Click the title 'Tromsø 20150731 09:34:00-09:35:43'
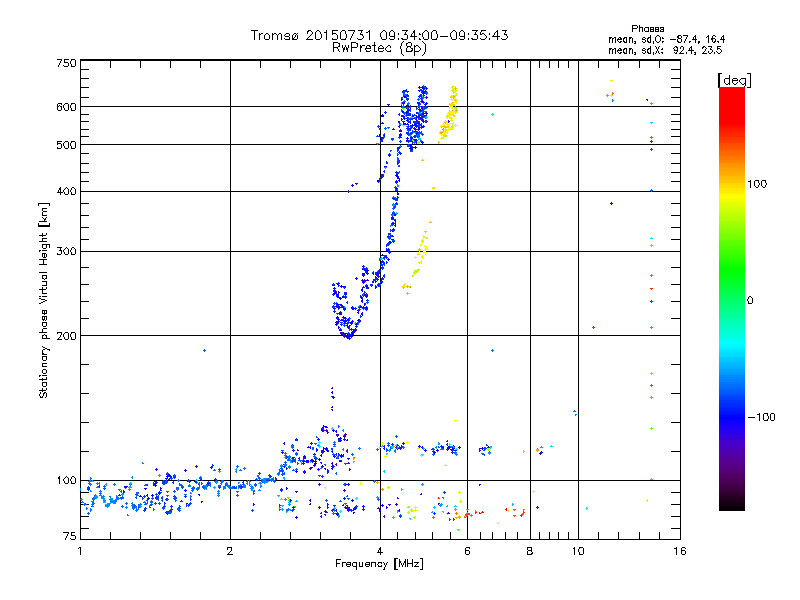800x600 pixels. point(379,35)
